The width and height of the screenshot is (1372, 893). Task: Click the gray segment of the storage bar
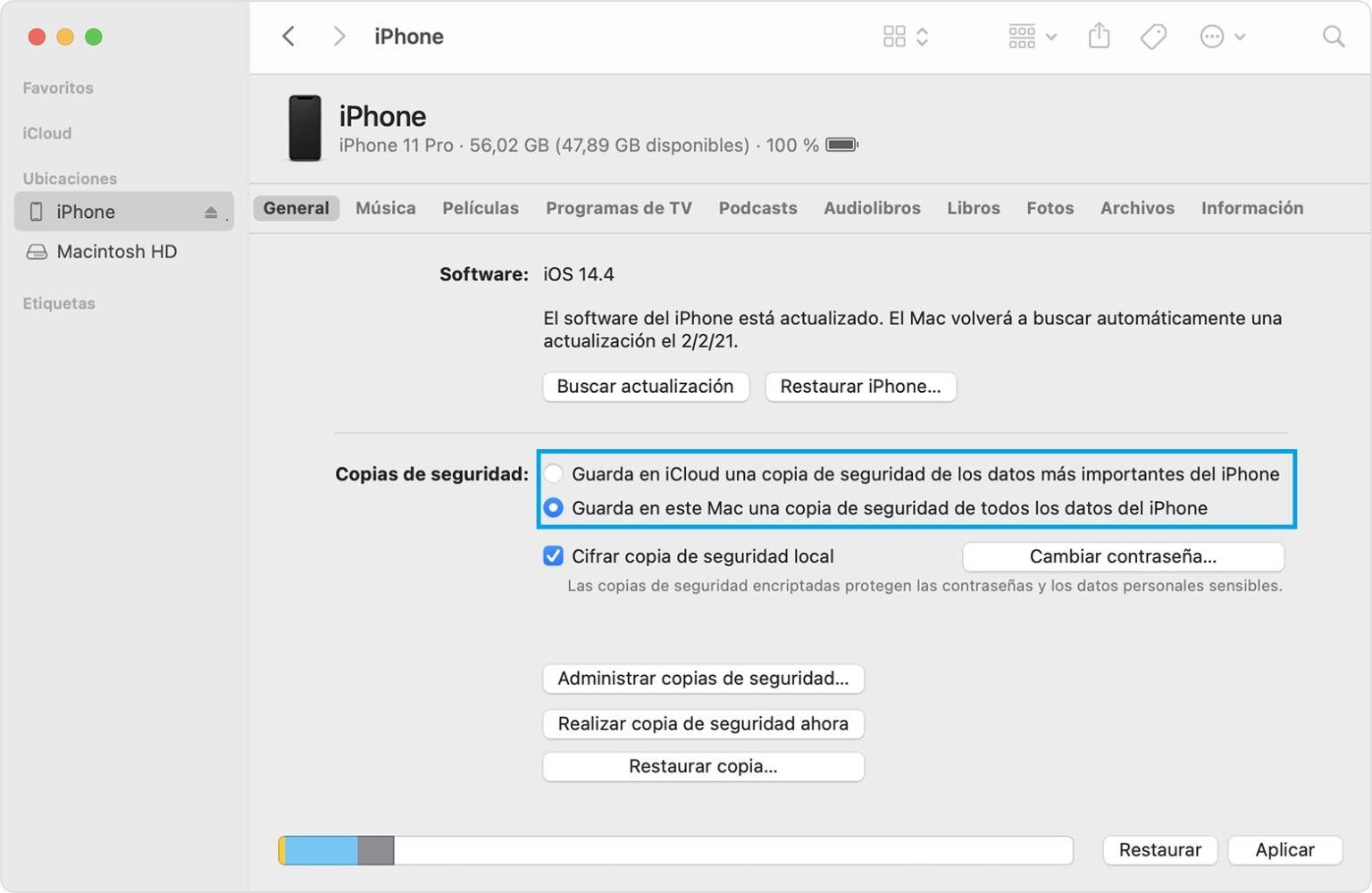(x=376, y=850)
